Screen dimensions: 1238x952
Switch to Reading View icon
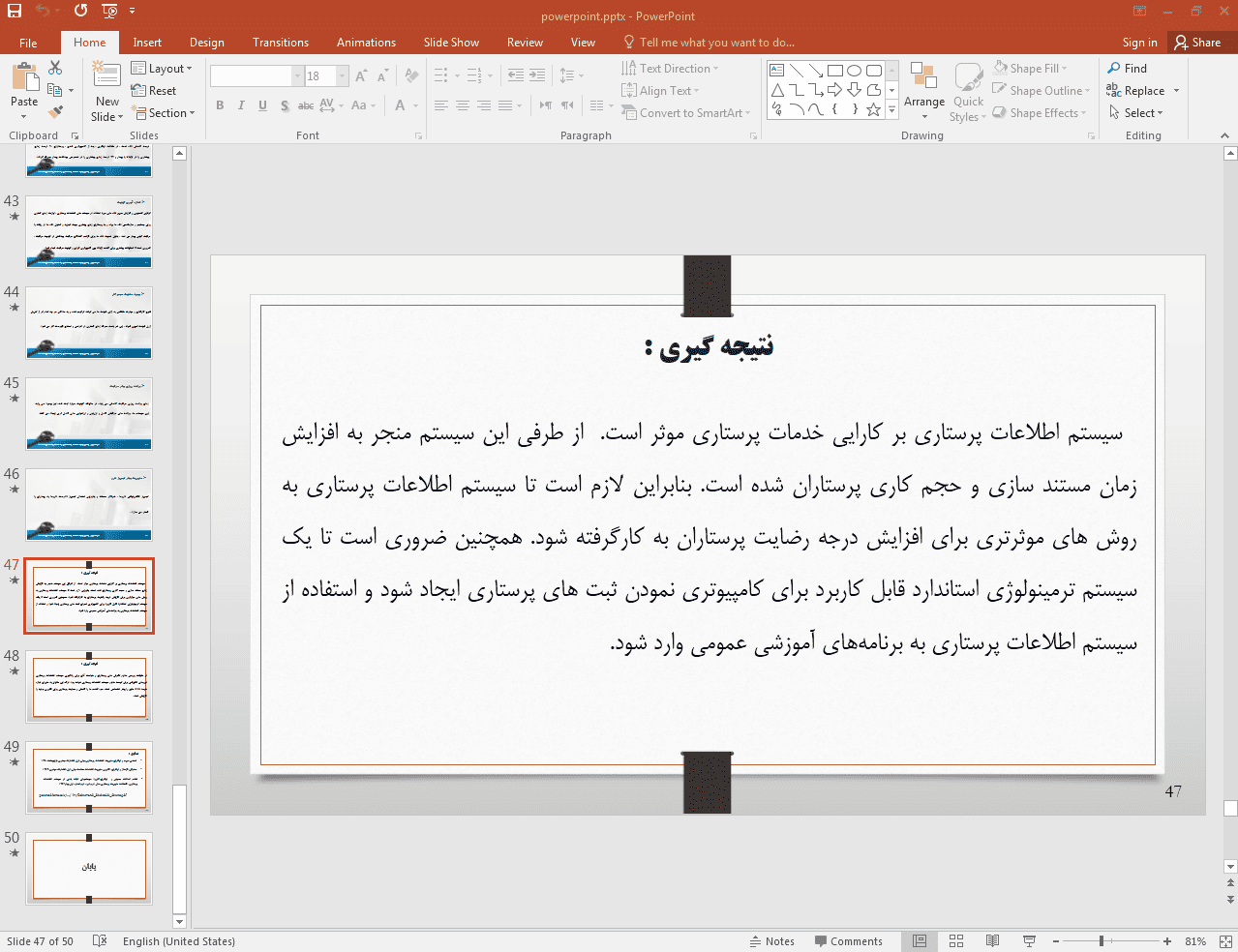click(992, 941)
